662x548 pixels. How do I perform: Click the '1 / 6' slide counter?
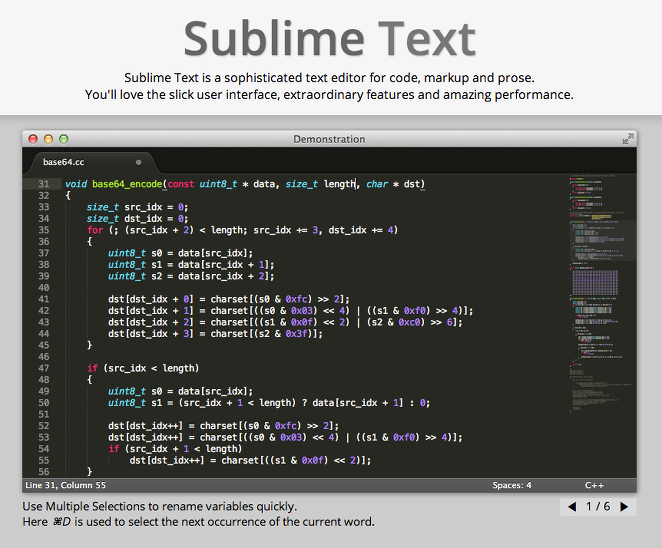598,507
